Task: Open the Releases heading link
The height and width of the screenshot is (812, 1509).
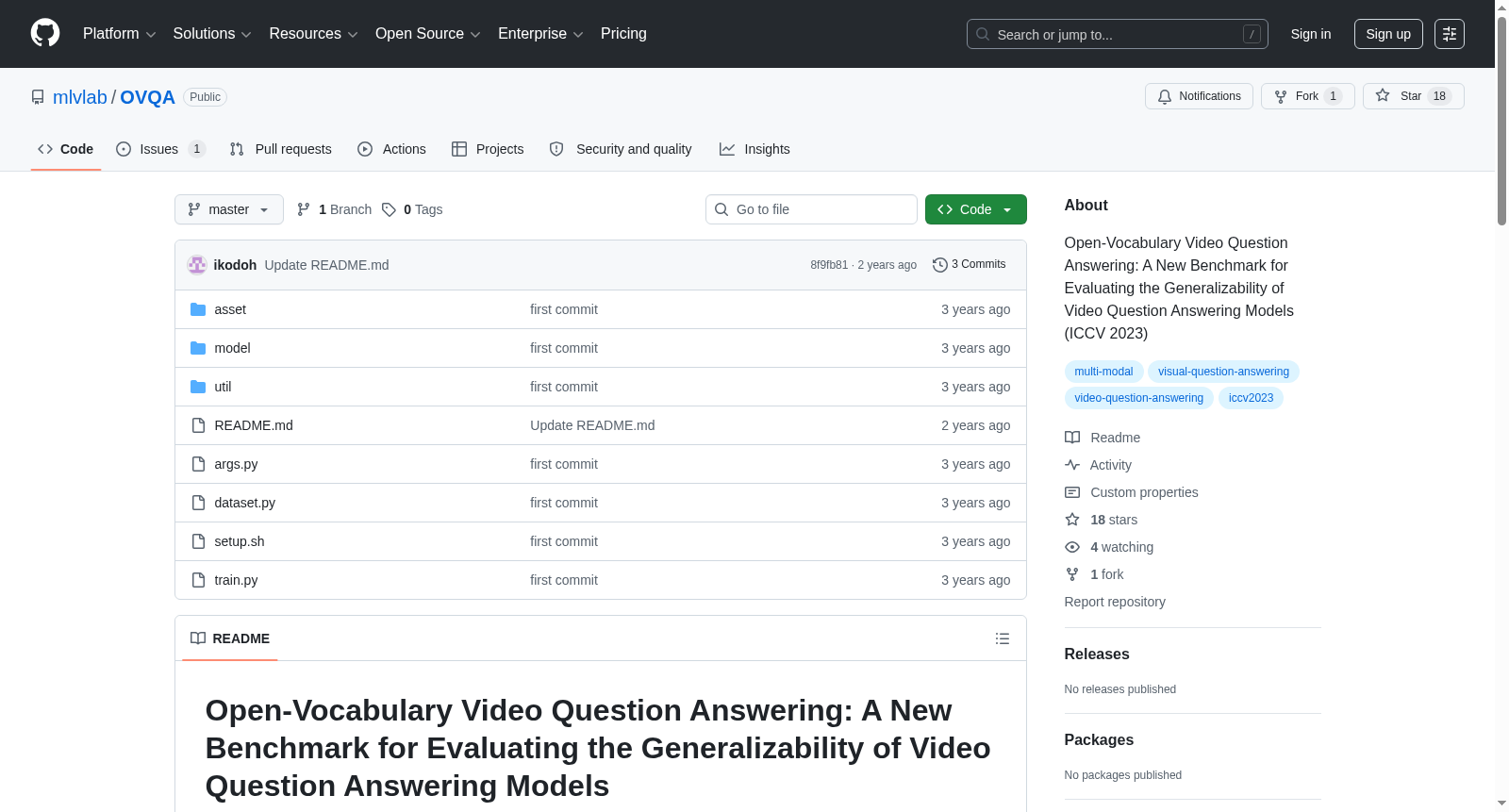Action: pos(1097,655)
